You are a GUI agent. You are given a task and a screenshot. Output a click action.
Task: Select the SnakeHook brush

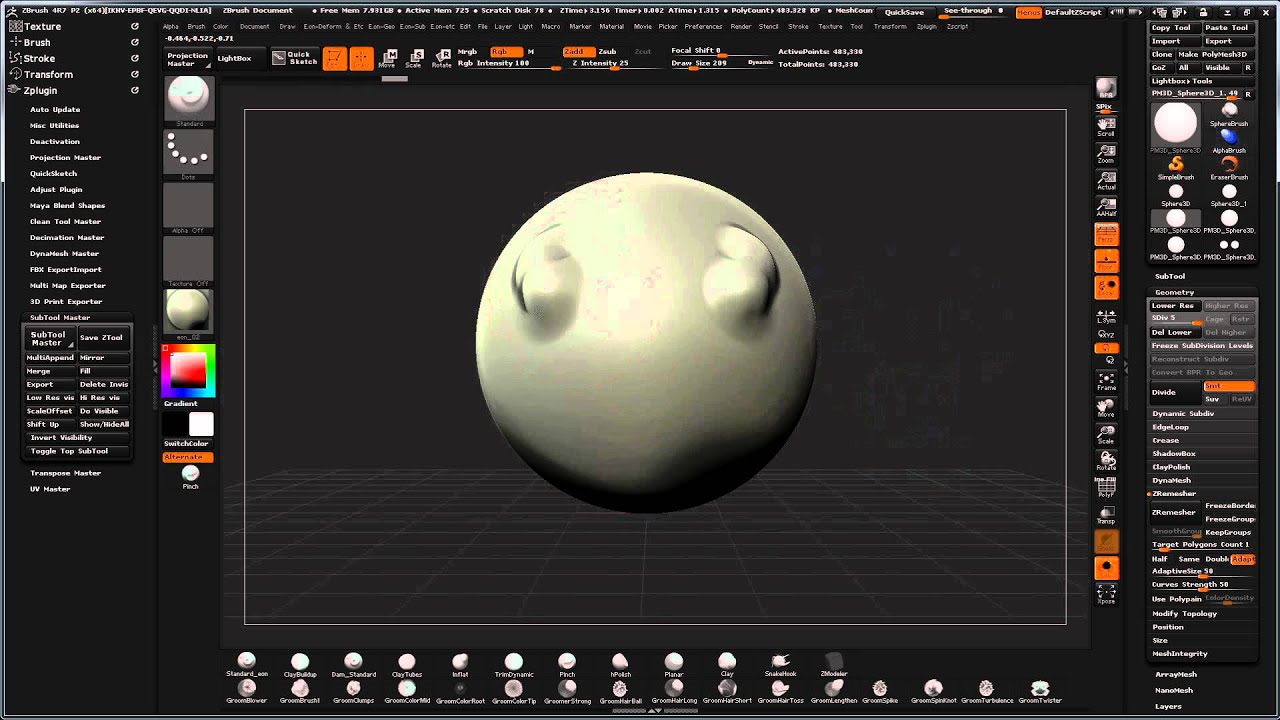(x=781, y=665)
